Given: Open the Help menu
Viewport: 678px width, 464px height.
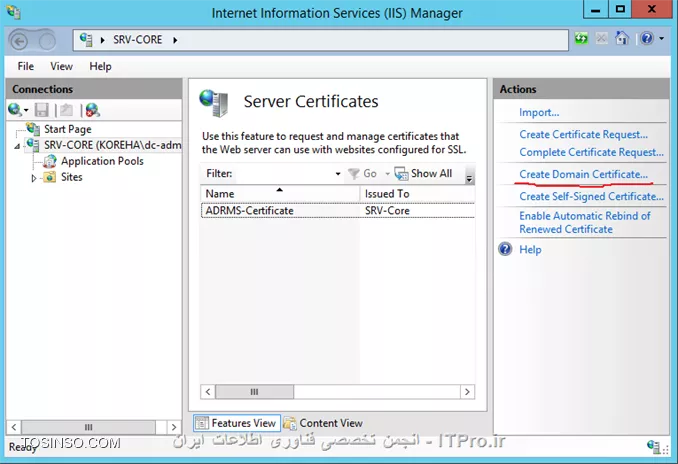Looking at the screenshot, I should (x=100, y=66).
